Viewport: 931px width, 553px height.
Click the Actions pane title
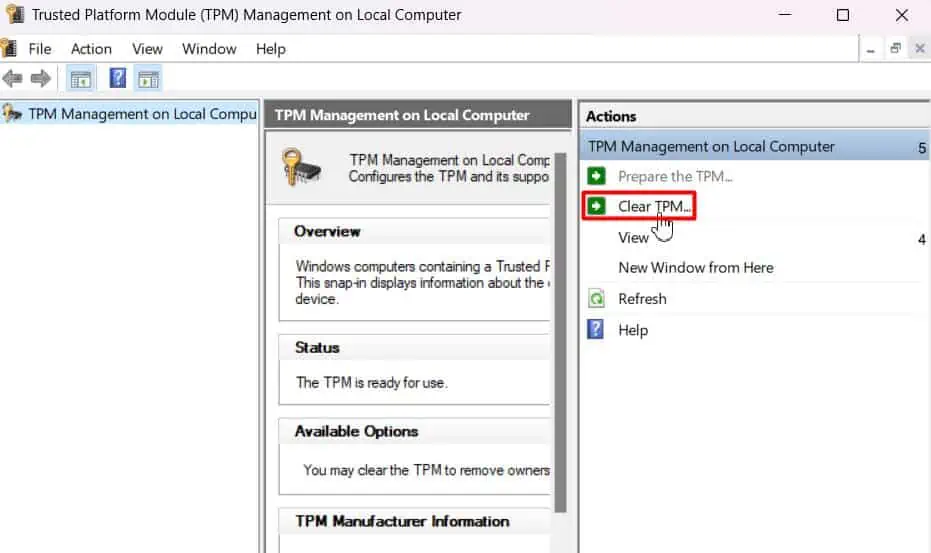click(611, 116)
